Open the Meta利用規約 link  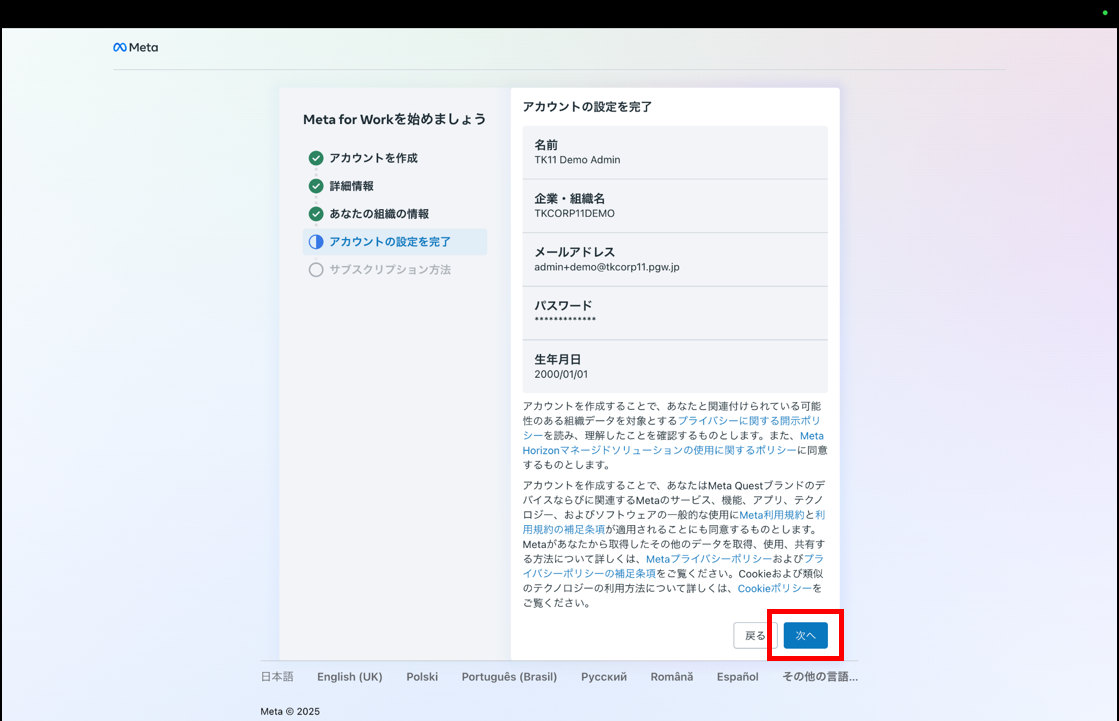pyautogui.click(x=771, y=515)
